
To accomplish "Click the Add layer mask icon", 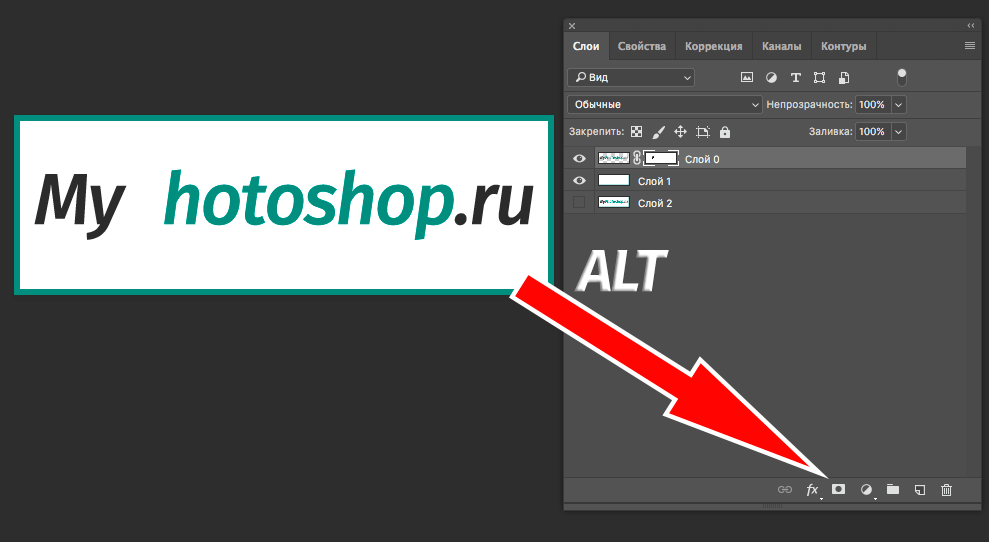I will (x=839, y=490).
